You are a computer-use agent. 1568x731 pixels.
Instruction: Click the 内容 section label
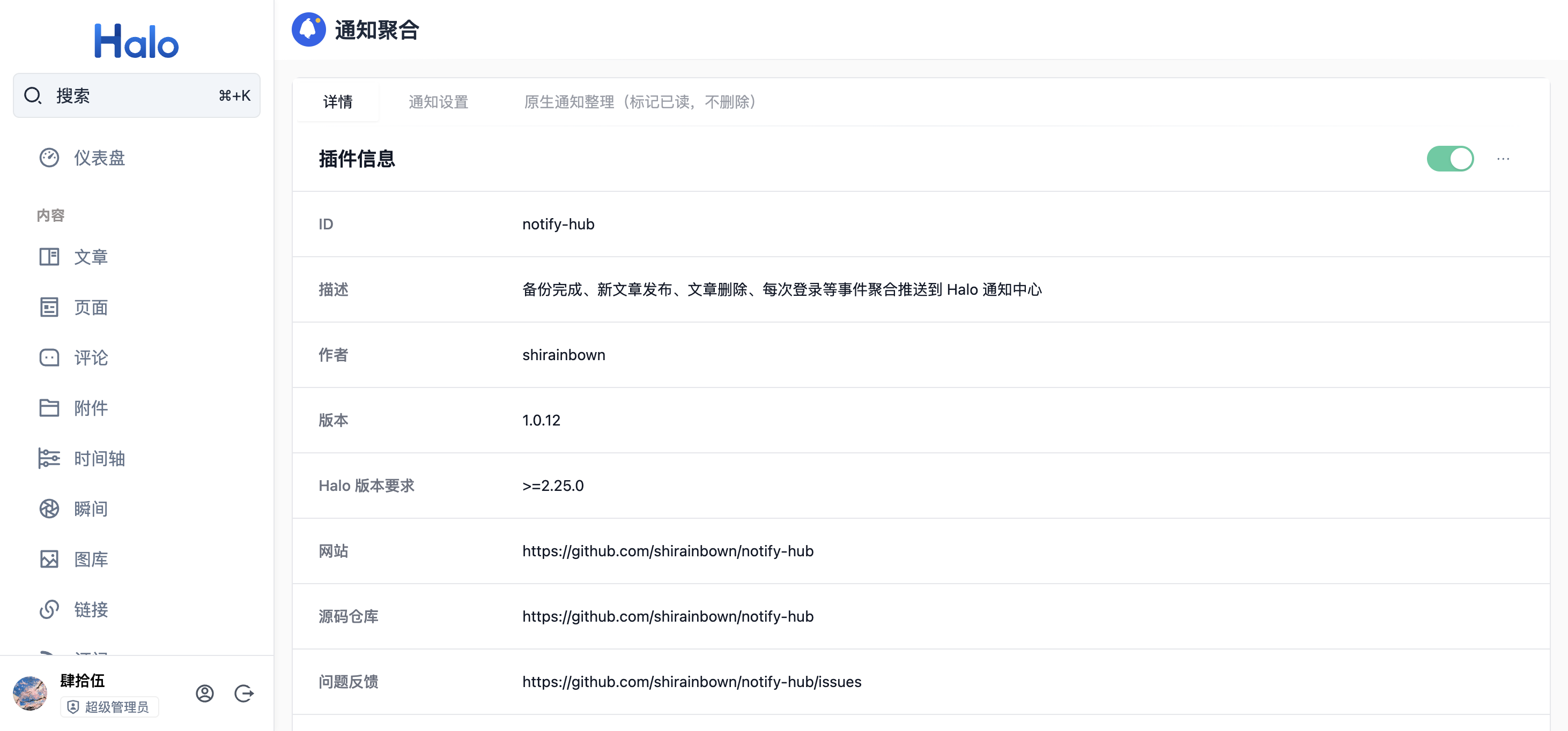[50, 215]
